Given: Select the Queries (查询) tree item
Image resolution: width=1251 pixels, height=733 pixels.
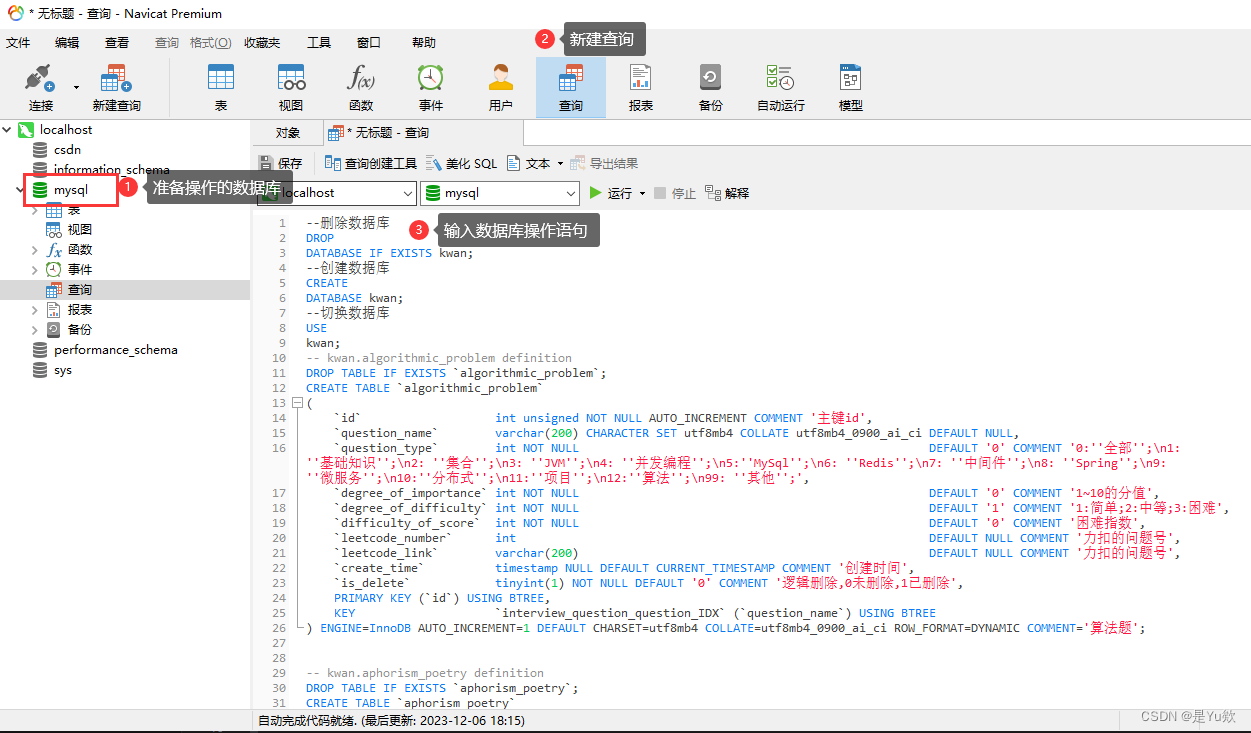Looking at the screenshot, I should [x=80, y=290].
